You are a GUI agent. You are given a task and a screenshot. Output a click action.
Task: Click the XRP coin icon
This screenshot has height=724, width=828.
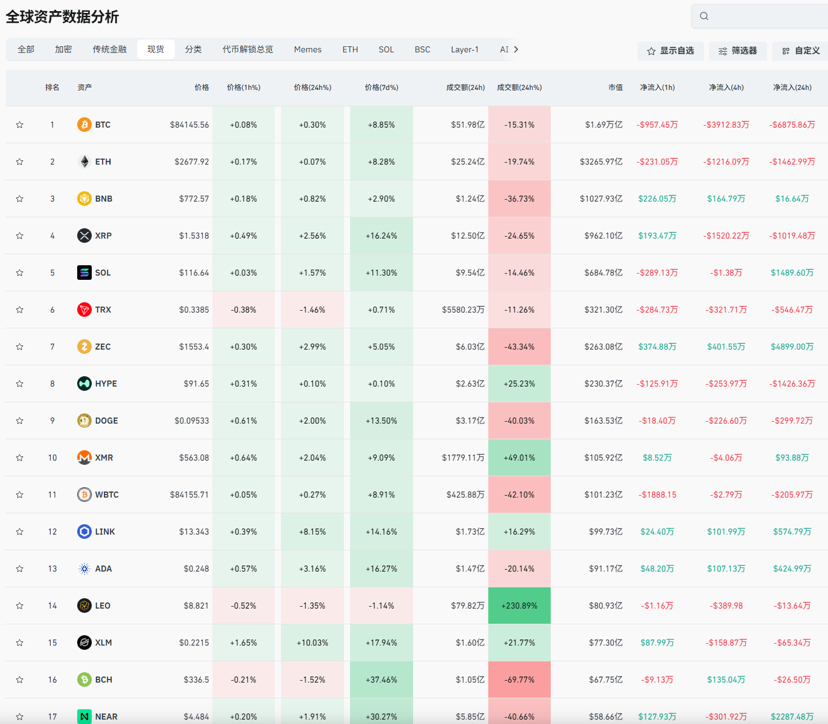[x=84, y=236]
